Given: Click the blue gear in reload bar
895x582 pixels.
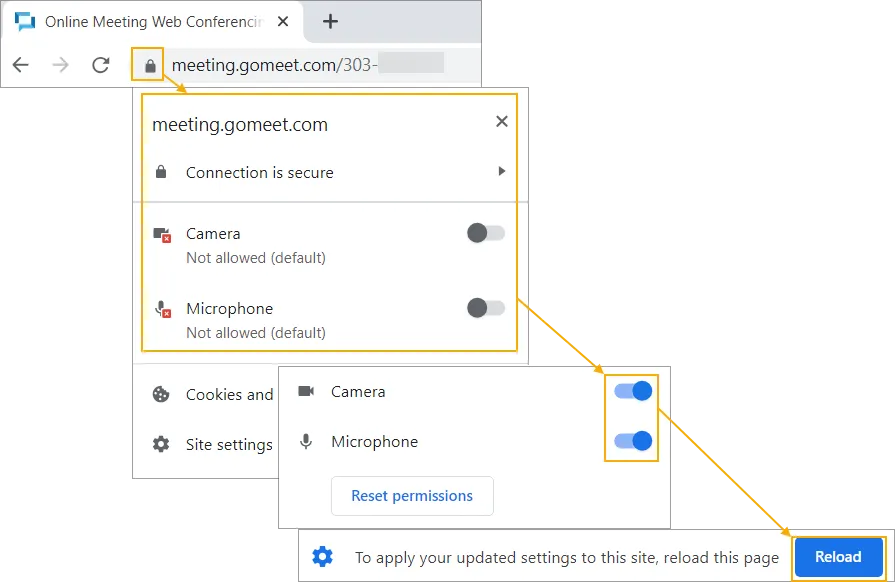Looking at the screenshot, I should click(x=322, y=556).
